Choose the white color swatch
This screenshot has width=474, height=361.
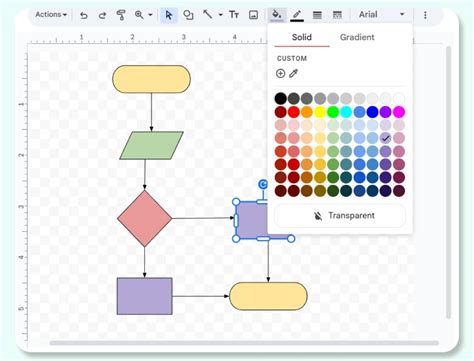(x=399, y=98)
